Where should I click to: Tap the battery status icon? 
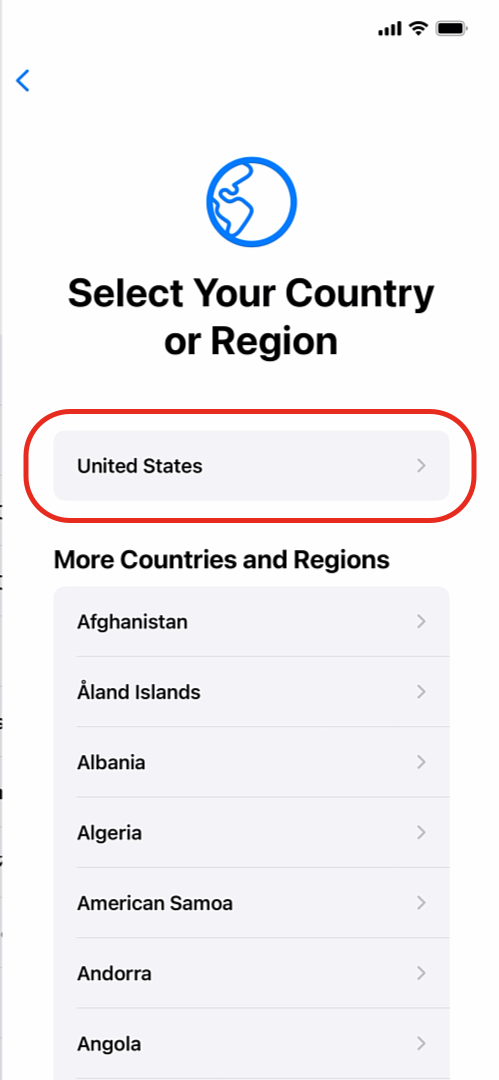452,28
